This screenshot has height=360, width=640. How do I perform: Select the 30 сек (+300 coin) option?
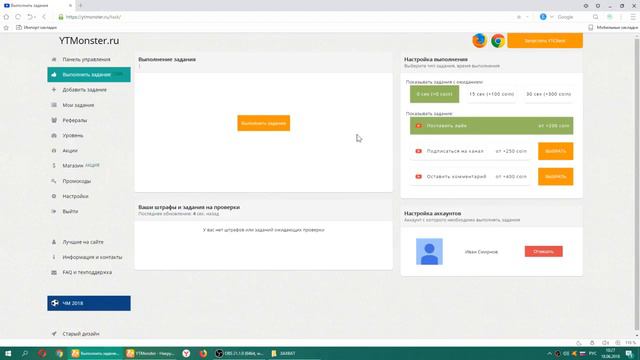[549, 94]
